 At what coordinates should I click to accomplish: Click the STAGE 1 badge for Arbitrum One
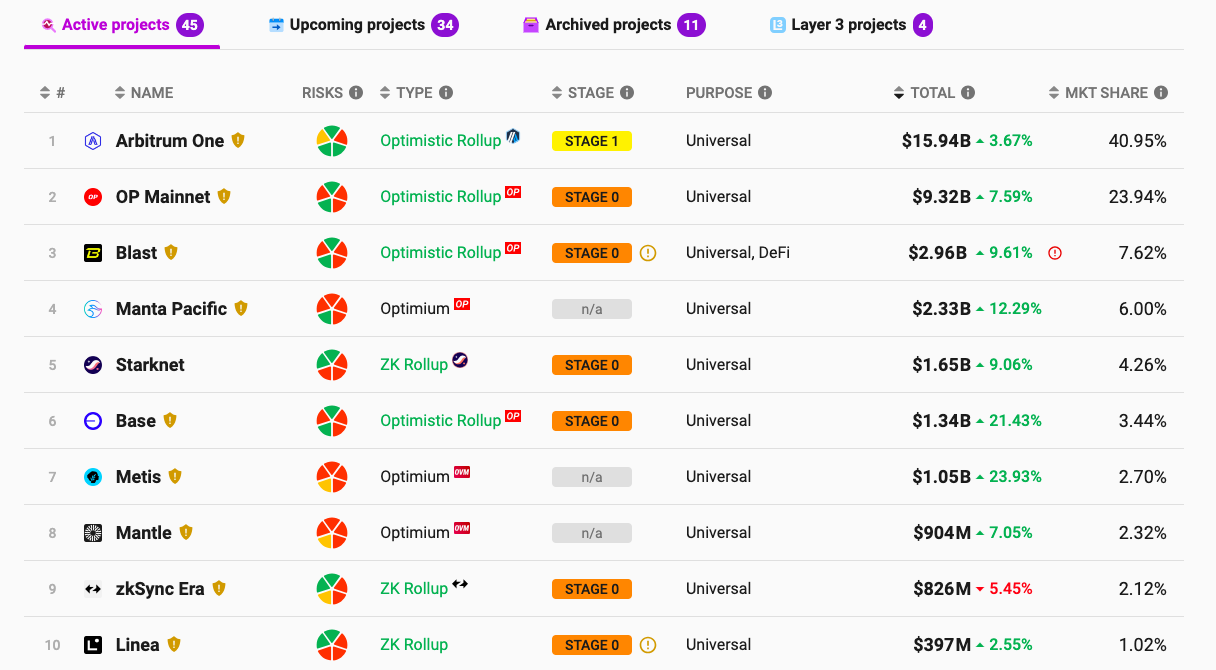tap(591, 141)
